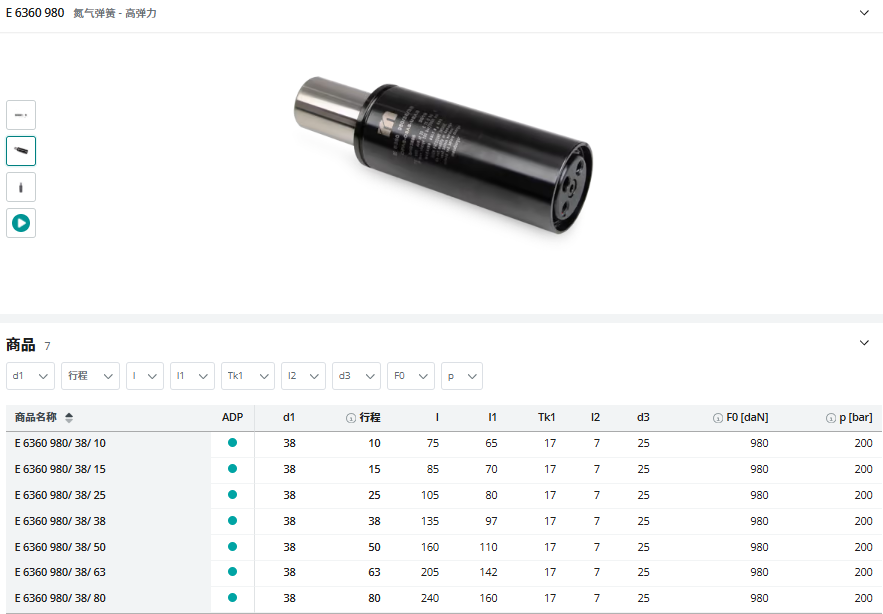This screenshot has height=614, width=883.
Task: Click the d3 column header
Action: tap(643, 417)
